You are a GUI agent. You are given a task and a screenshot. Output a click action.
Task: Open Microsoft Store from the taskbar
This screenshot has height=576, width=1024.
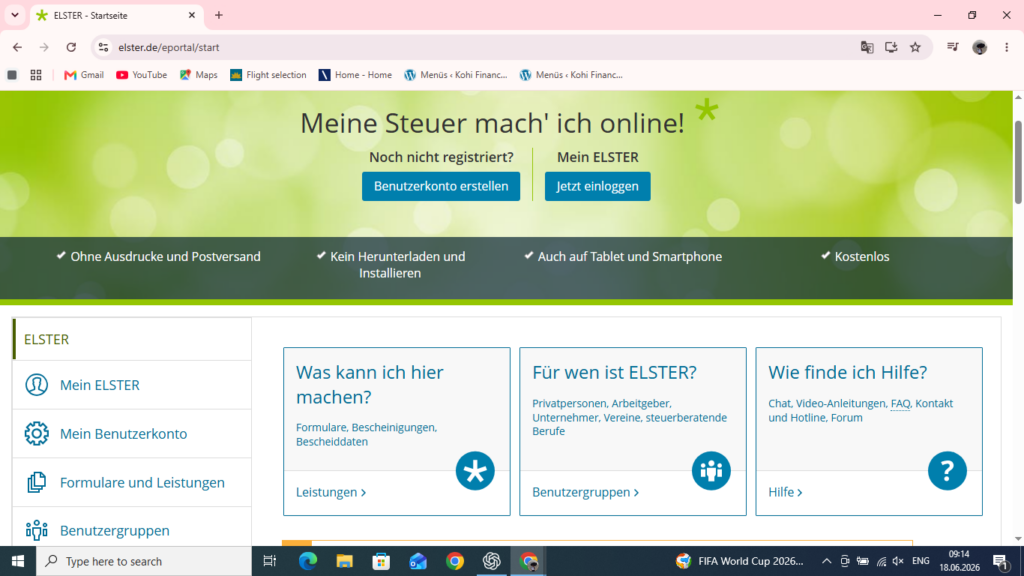tap(381, 561)
